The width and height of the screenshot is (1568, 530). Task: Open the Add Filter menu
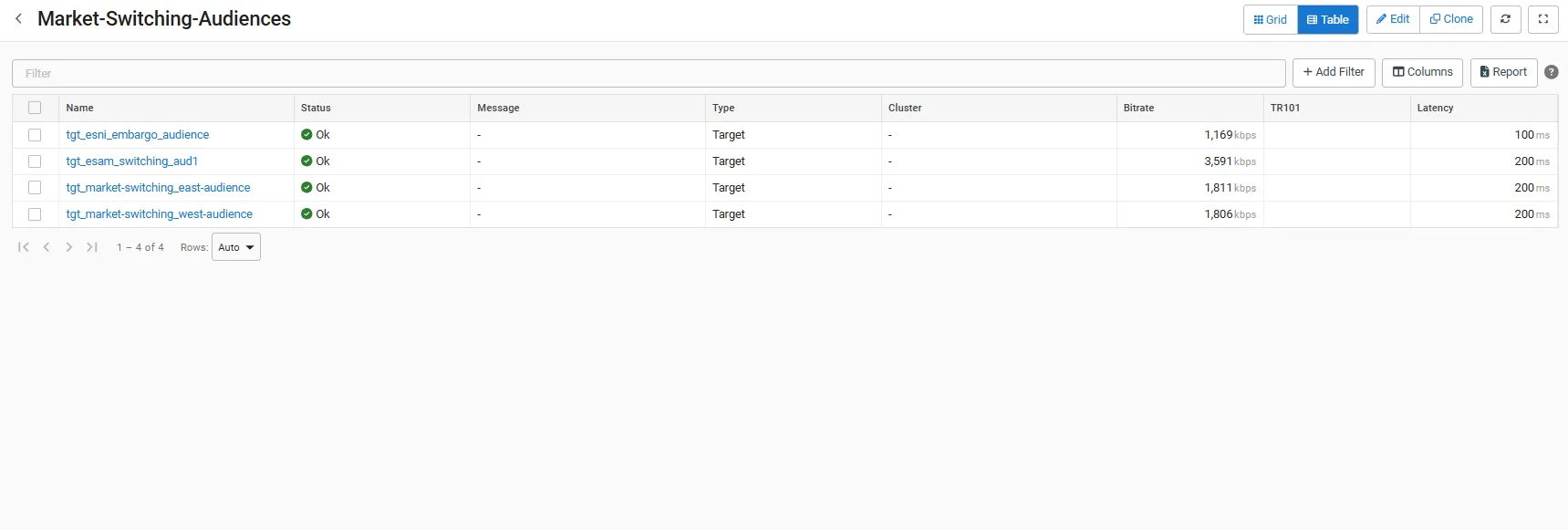1334,72
